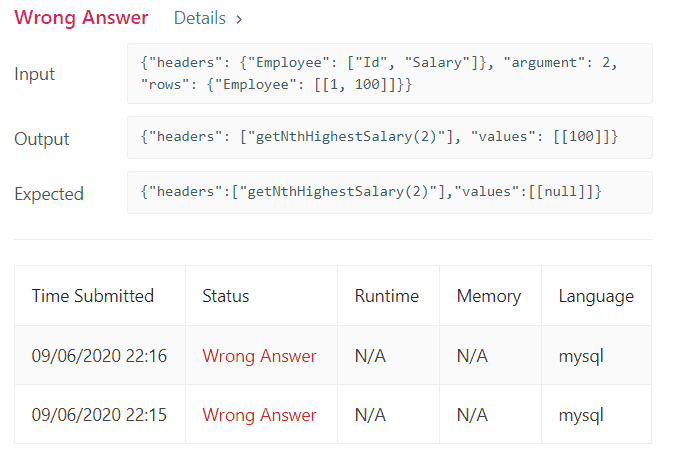Click the Input test case code box

tap(389, 74)
